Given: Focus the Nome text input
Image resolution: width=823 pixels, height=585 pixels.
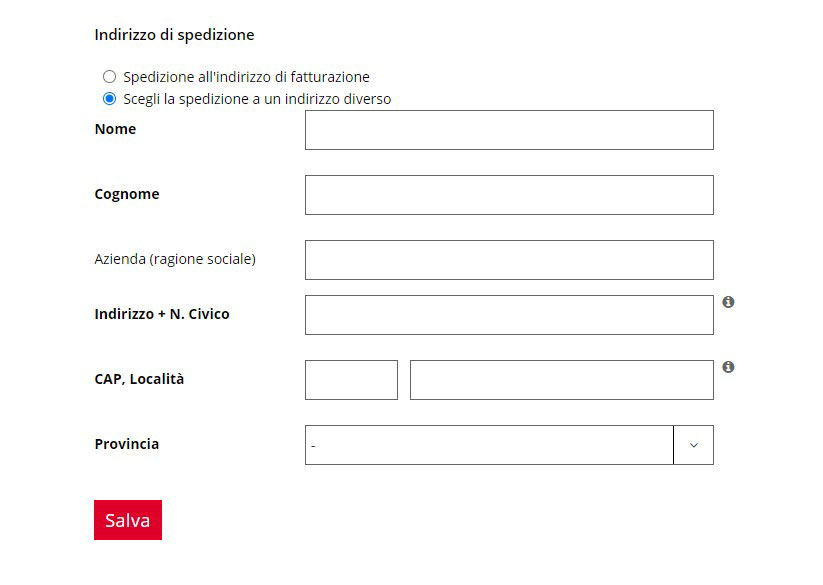Looking at the screenshot, I should 509,130.
